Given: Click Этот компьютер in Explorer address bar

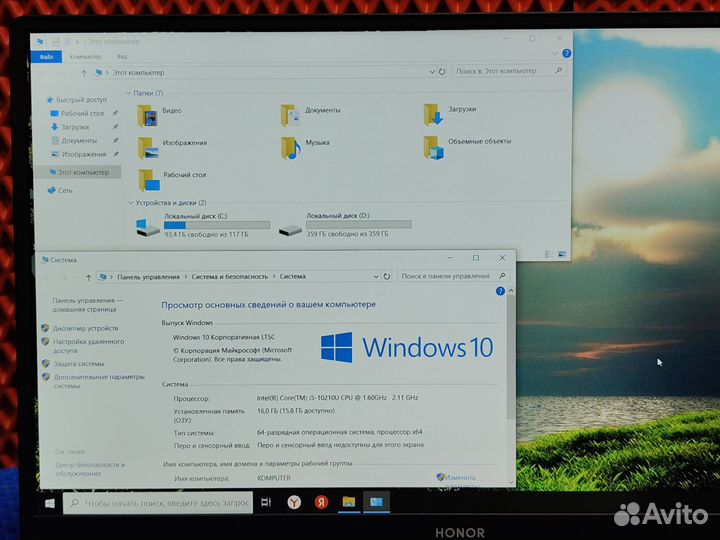Looking at the screenshot, I should click(x=138, y=73).
